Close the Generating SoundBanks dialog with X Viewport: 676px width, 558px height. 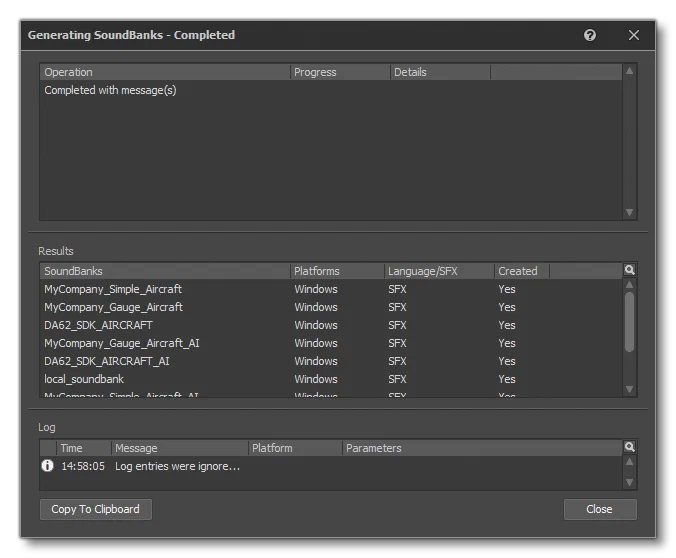click(633, 35)
